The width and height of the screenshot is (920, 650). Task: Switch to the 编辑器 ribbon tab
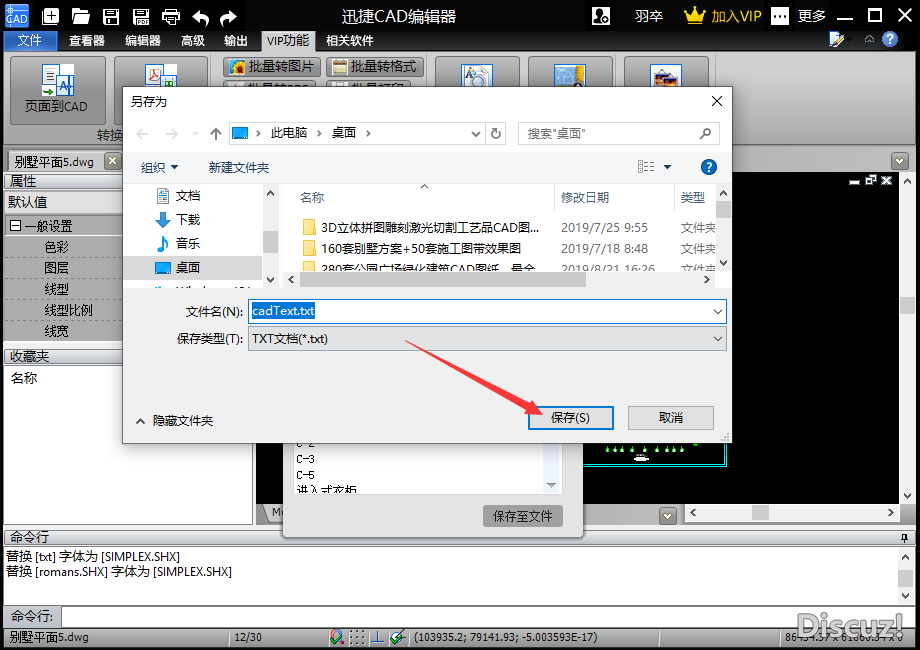(142, 41)
